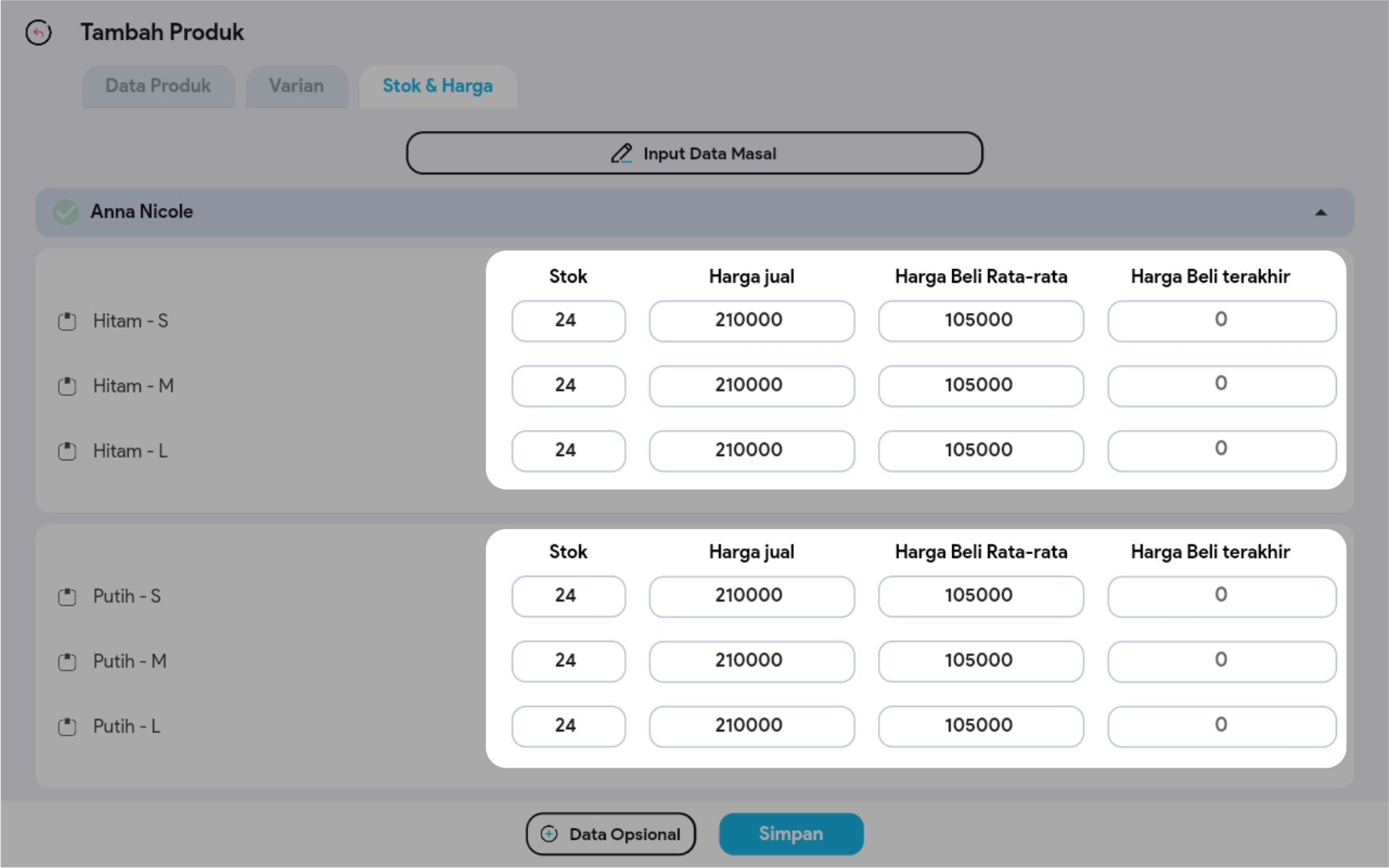
Task: Click the icon beside Putih - L
Action: [x=67, y=727]
